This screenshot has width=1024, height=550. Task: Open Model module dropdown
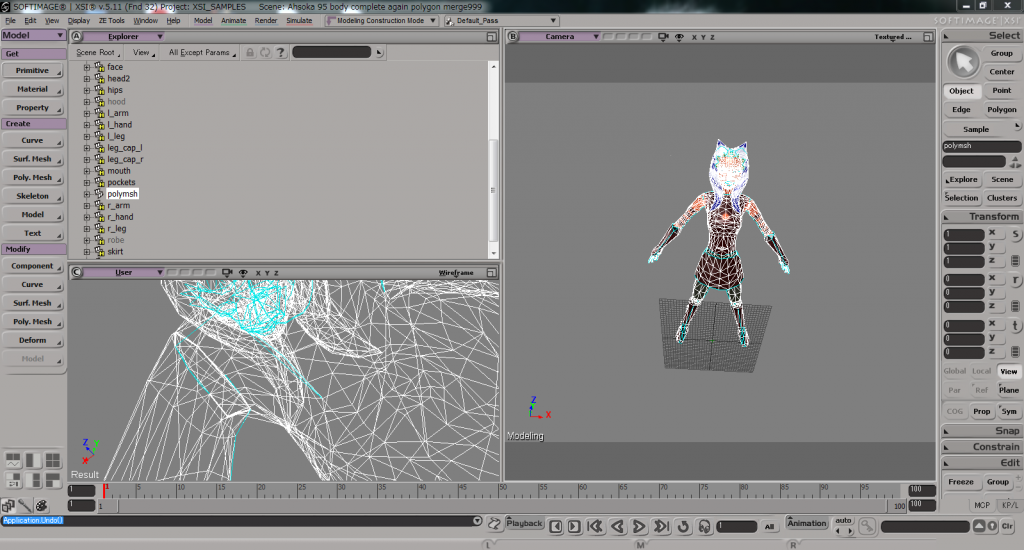click(x=33, y=35)
